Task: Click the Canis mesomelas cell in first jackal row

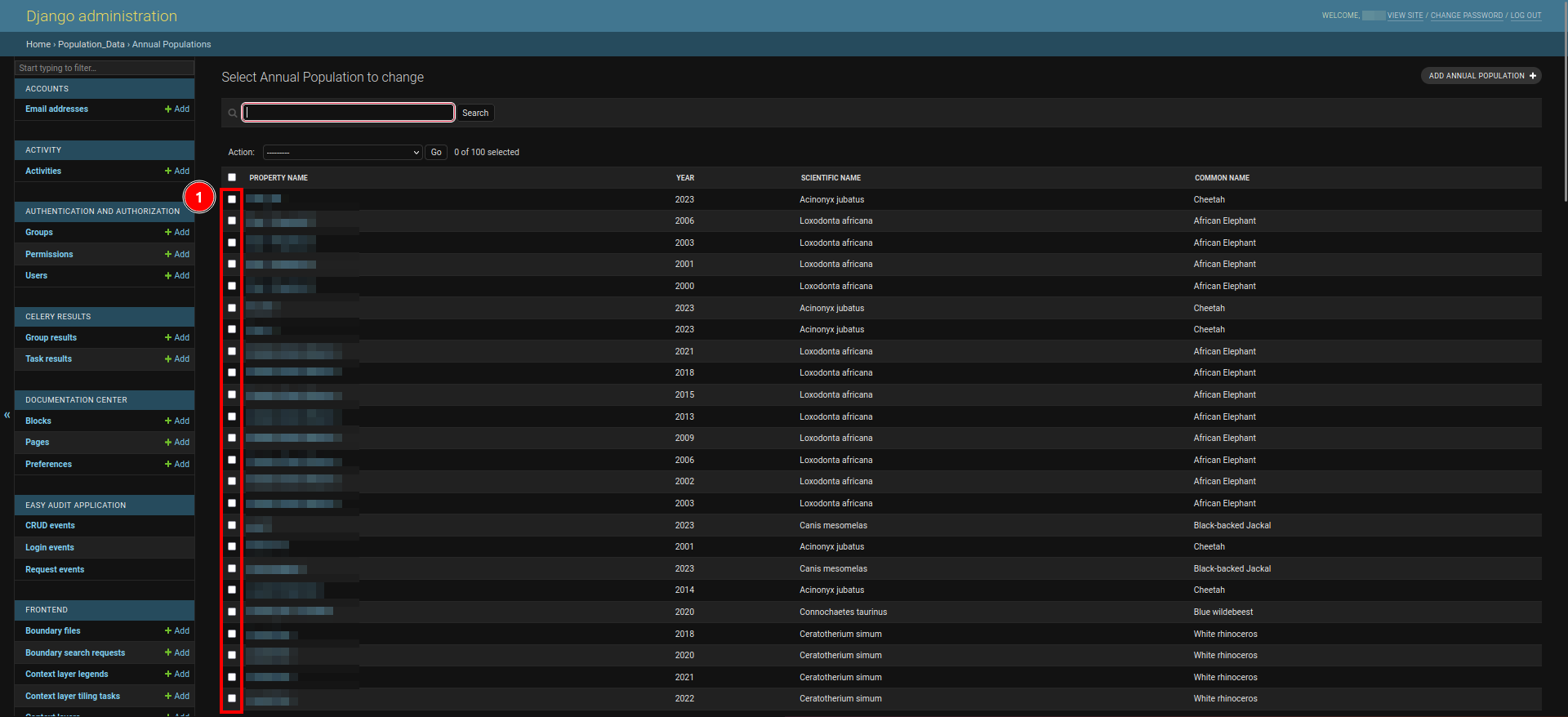Action: click(833, 526)
